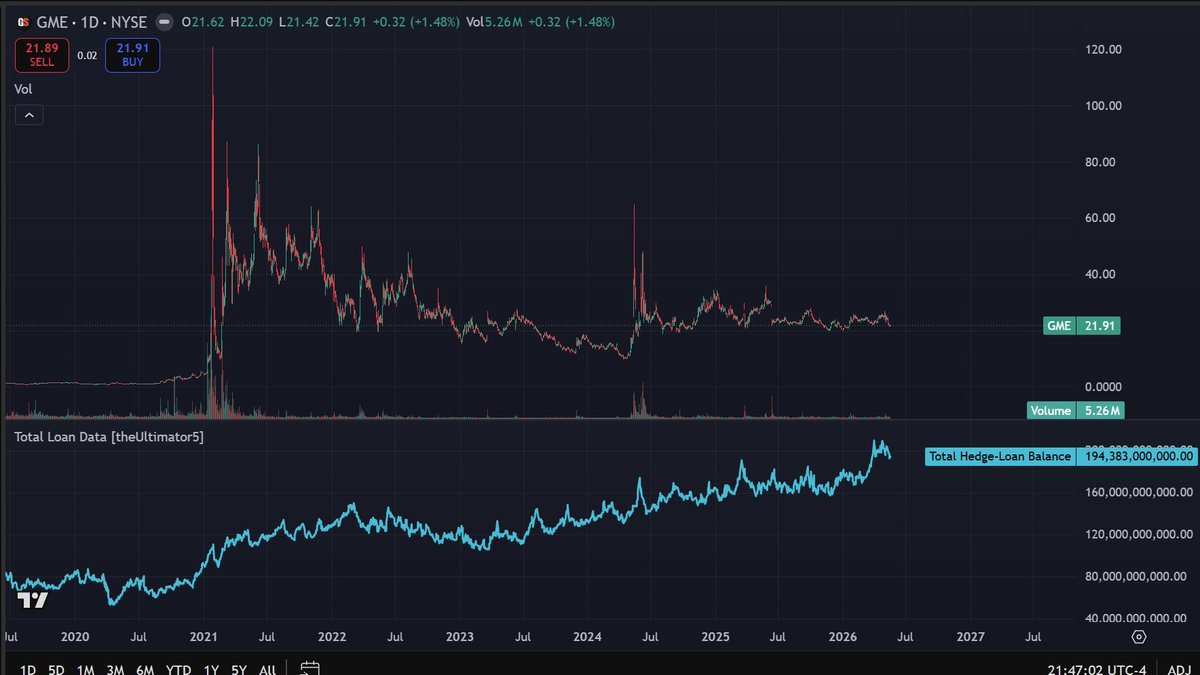Switch to the All date range

tap(267, 669)
